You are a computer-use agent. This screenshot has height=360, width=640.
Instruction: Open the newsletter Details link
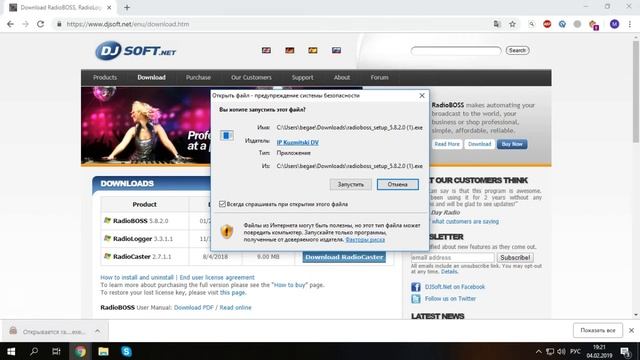[449, 271]
